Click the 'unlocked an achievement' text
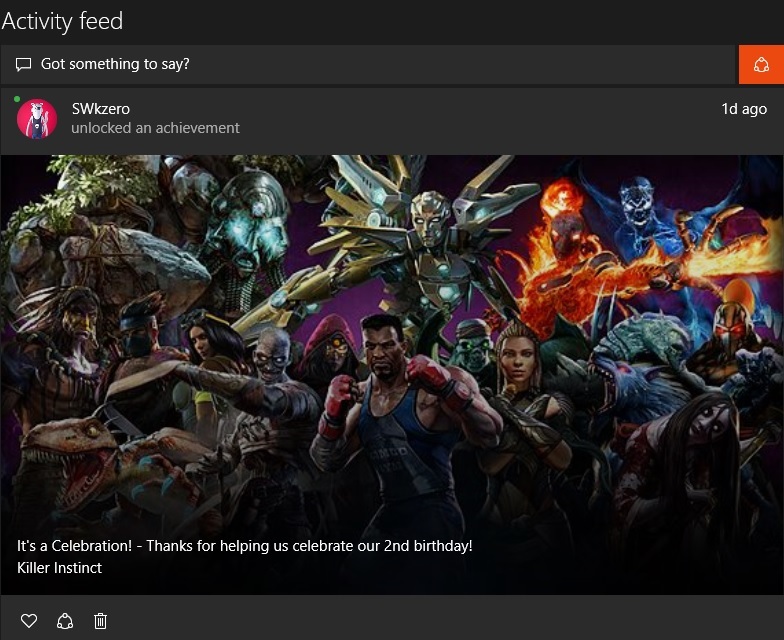Viewport: 784px width, 640px height. 156,128
